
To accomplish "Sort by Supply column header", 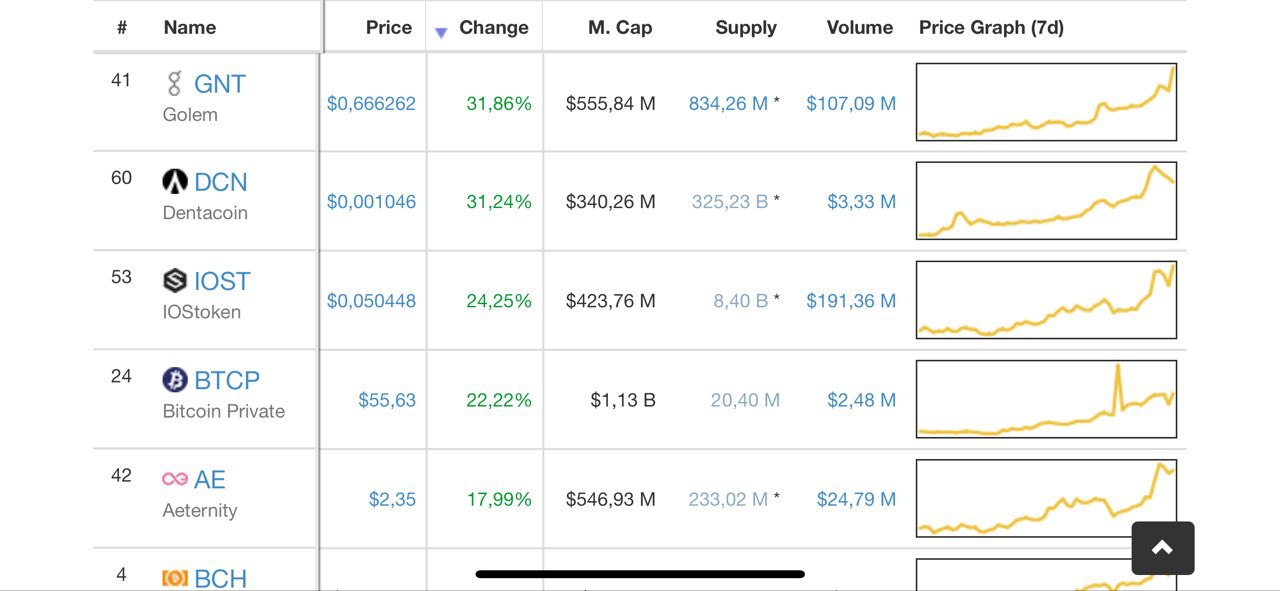I will click(x=746, y=28).
